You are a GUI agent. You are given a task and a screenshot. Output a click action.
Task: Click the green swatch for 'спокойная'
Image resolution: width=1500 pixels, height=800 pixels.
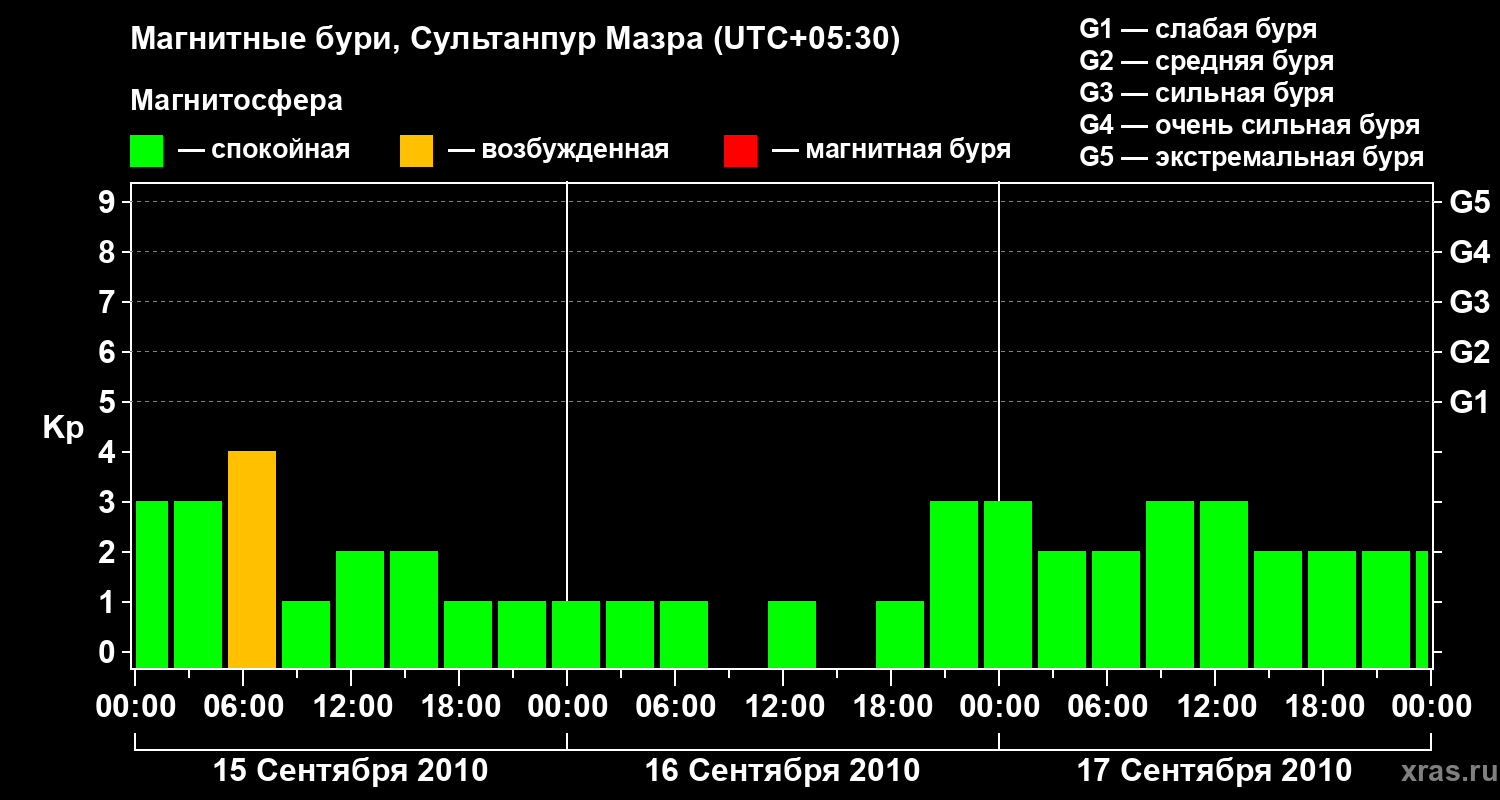(x=147, y=150)
